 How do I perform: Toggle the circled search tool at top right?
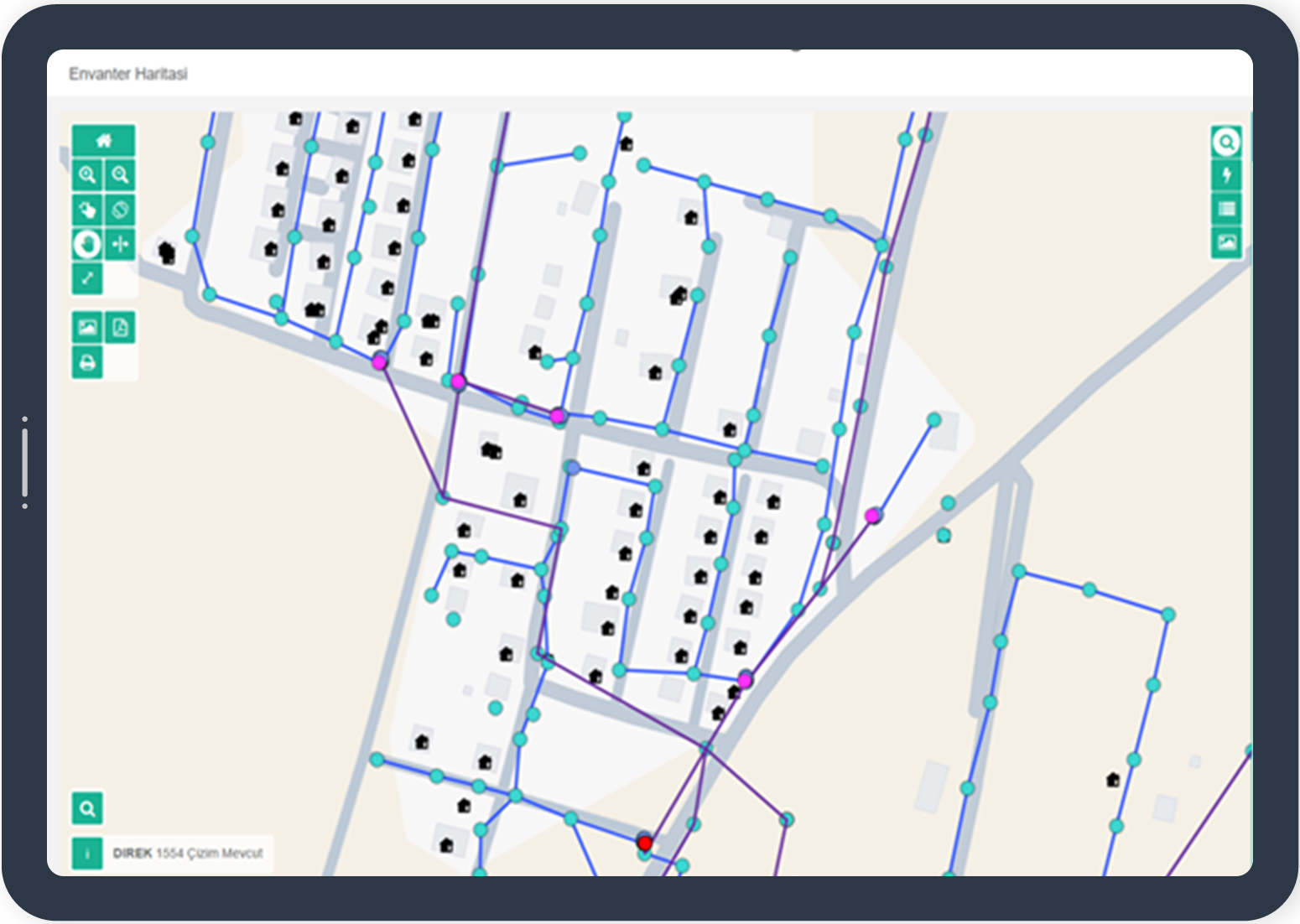[1226, 142]
